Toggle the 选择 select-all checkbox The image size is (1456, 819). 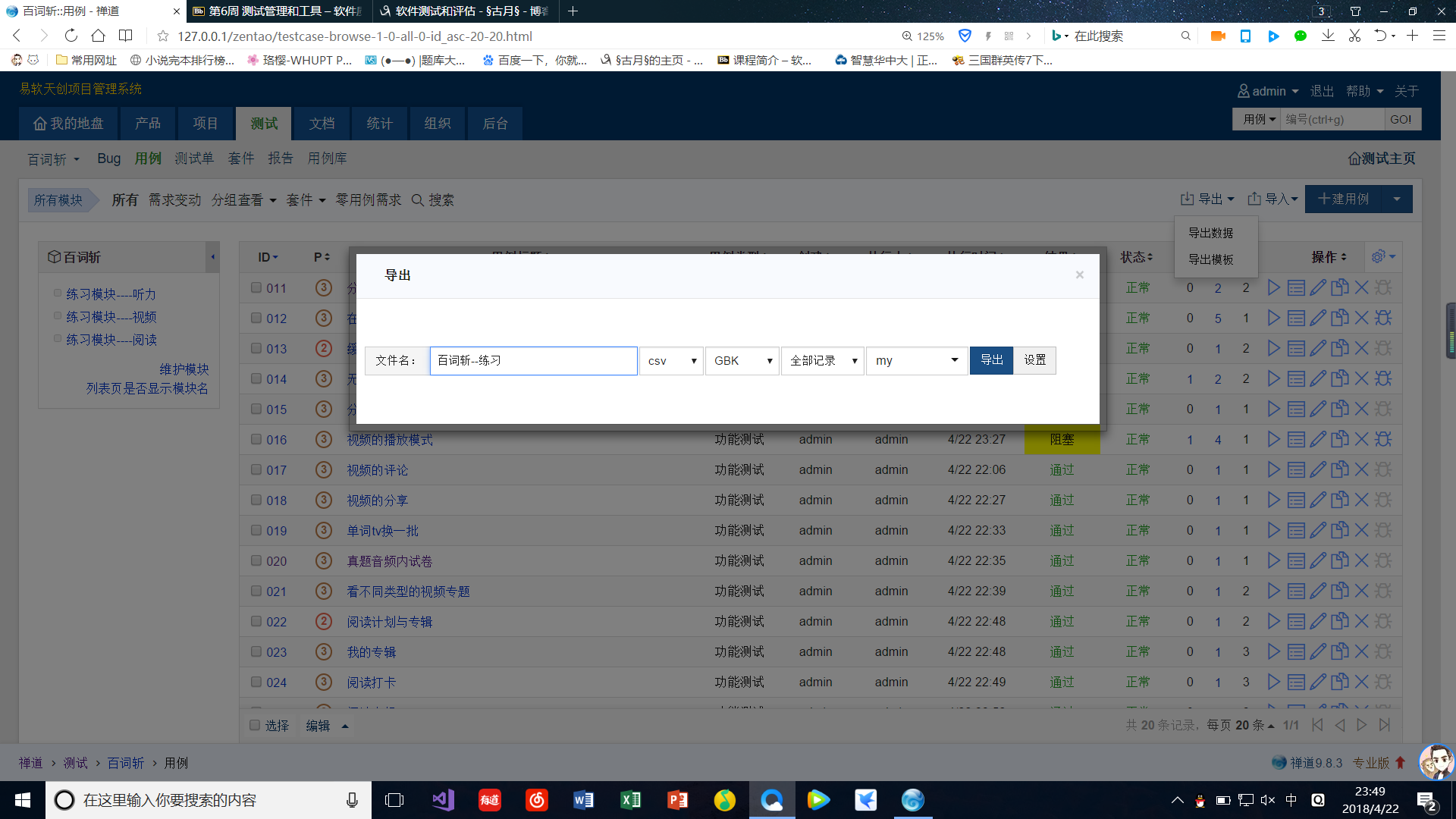tap(255, 726)
